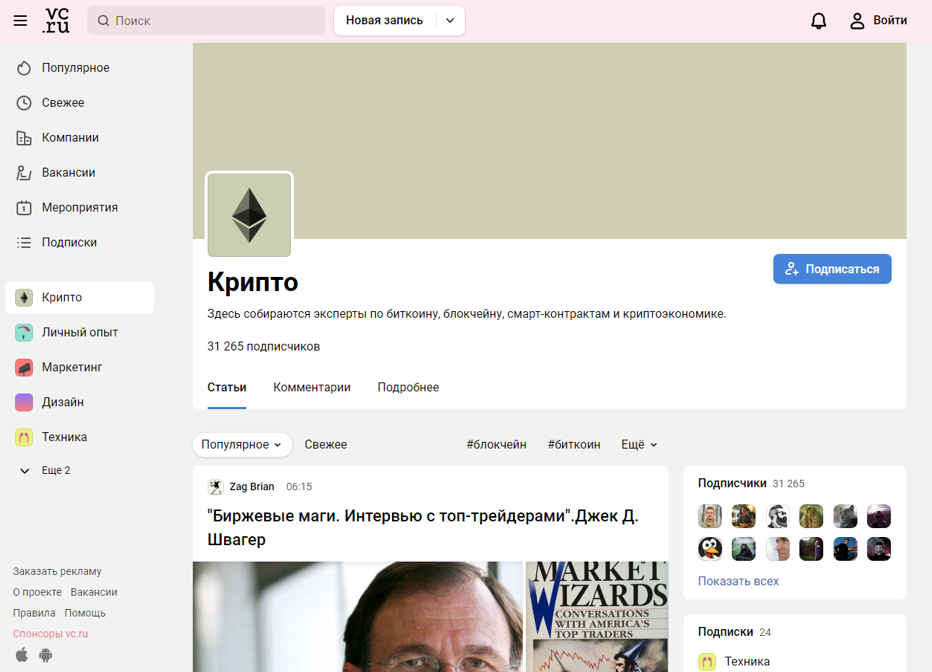Click the Помощь footer link

pyautogui.click(x=85, y=613)
